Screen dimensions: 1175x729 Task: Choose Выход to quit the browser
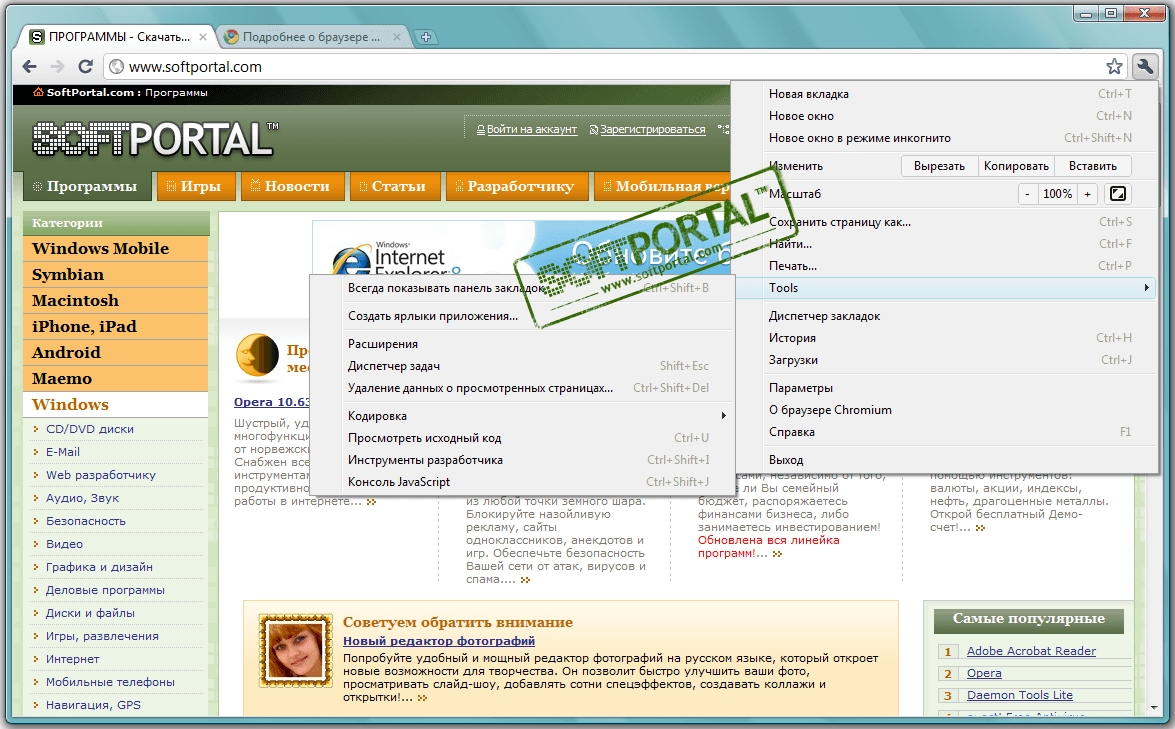click(946, 460)
